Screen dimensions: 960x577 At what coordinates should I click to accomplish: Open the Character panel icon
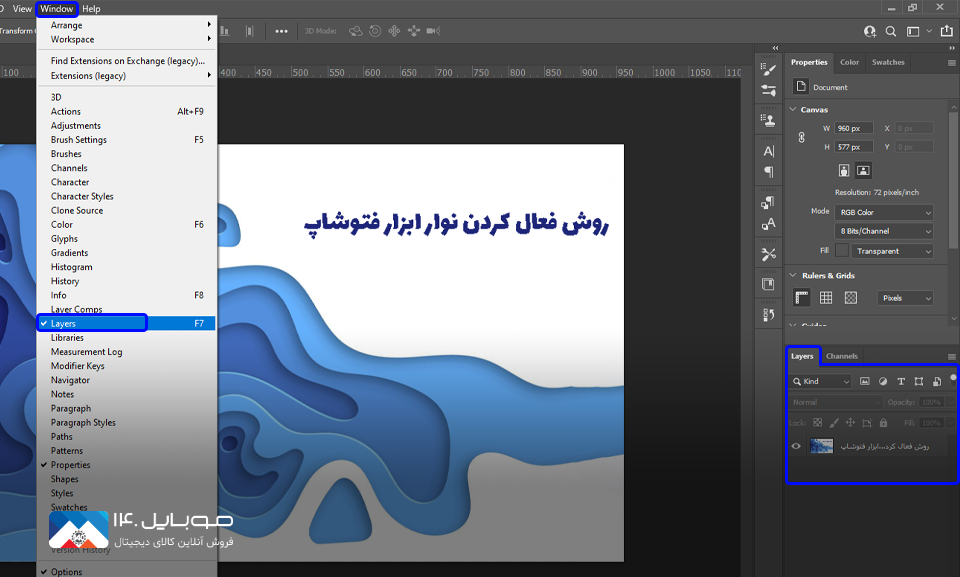click(768, 151)
